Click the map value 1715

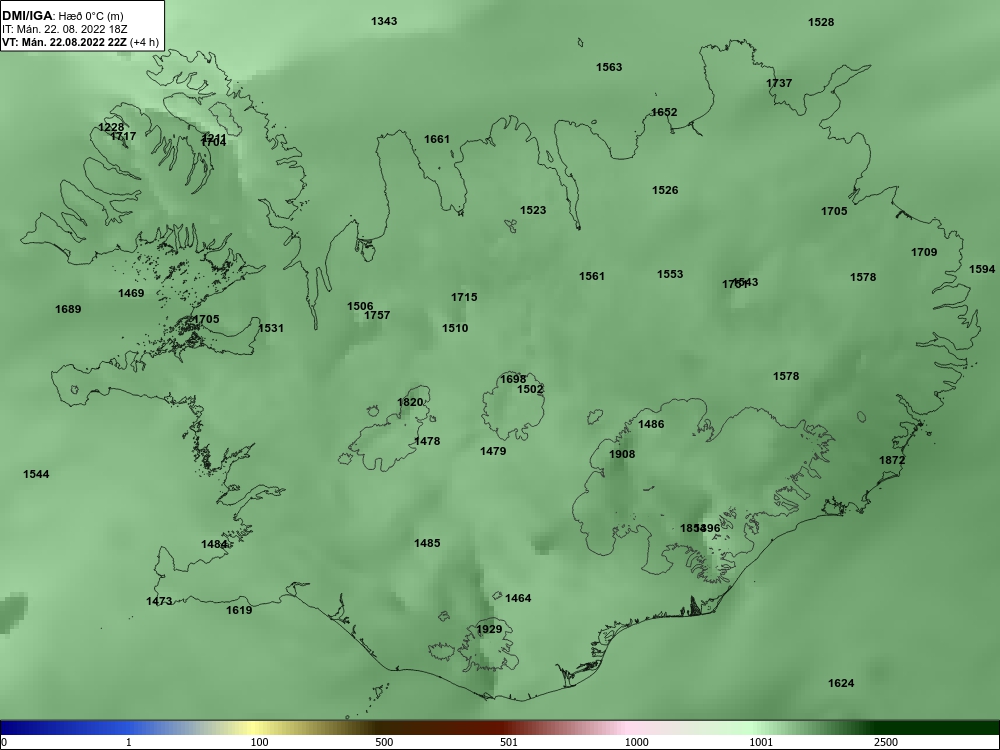pyautogui.click(x=464, y=297)
